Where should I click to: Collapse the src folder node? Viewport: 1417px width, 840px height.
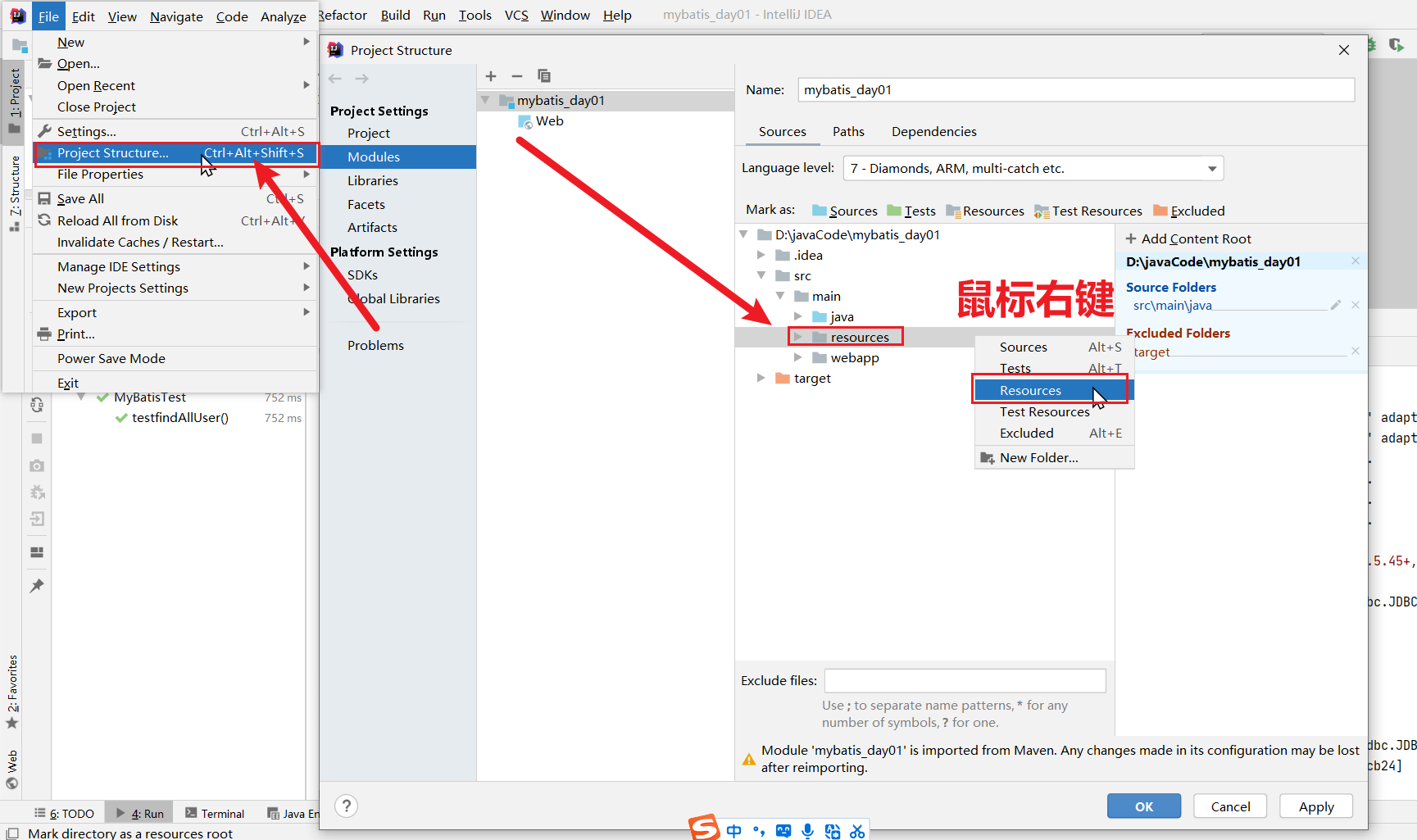[761, 275]
